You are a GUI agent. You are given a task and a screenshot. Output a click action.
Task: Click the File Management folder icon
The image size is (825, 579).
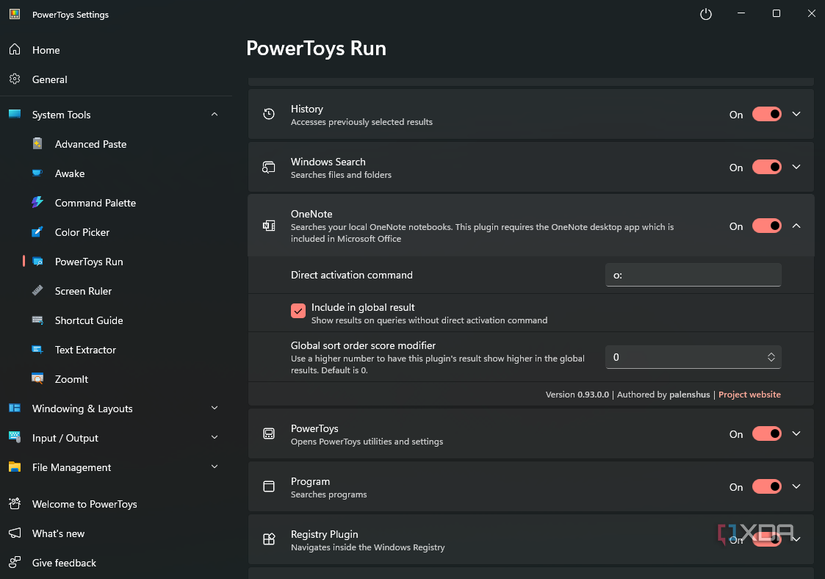point(15,467)
